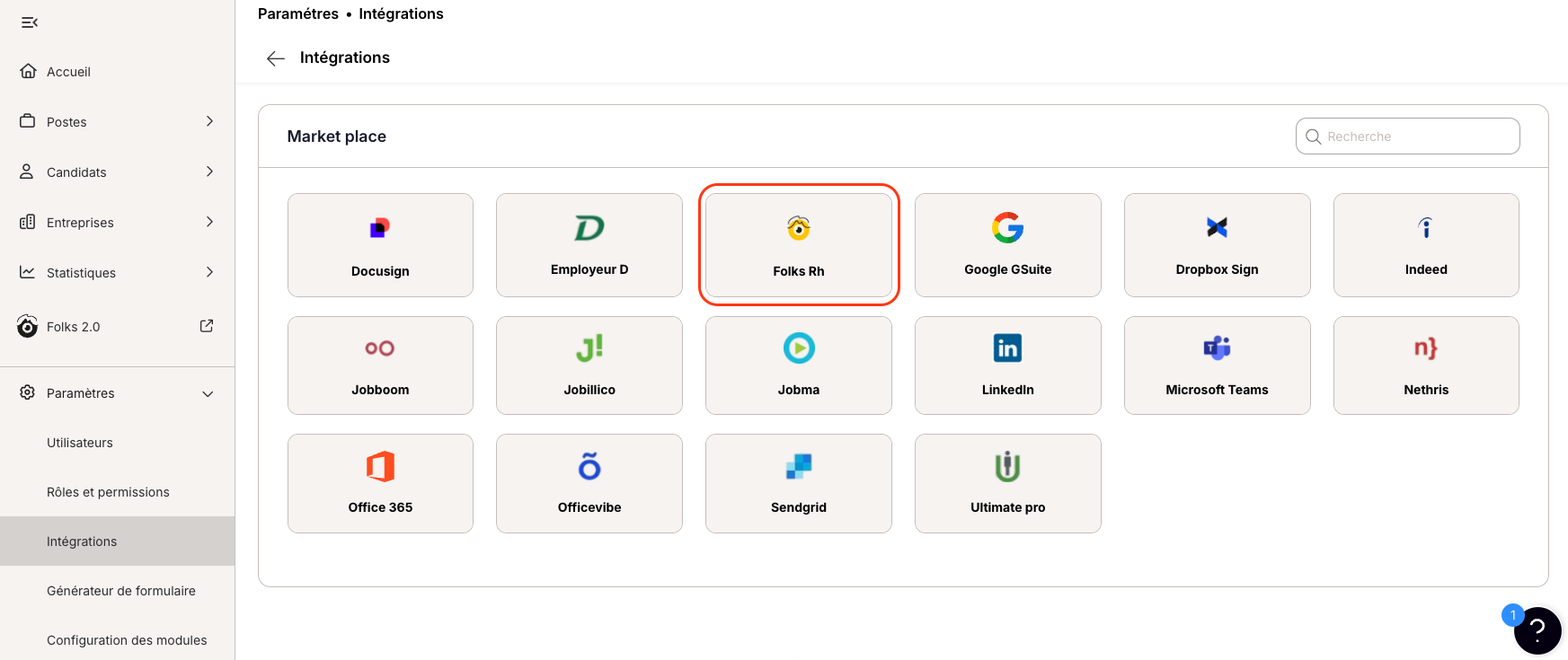The width and height of the screenshot is (1568, 660).
Task: Open the Ultimate pro integration label
Action: [1008, 507]
